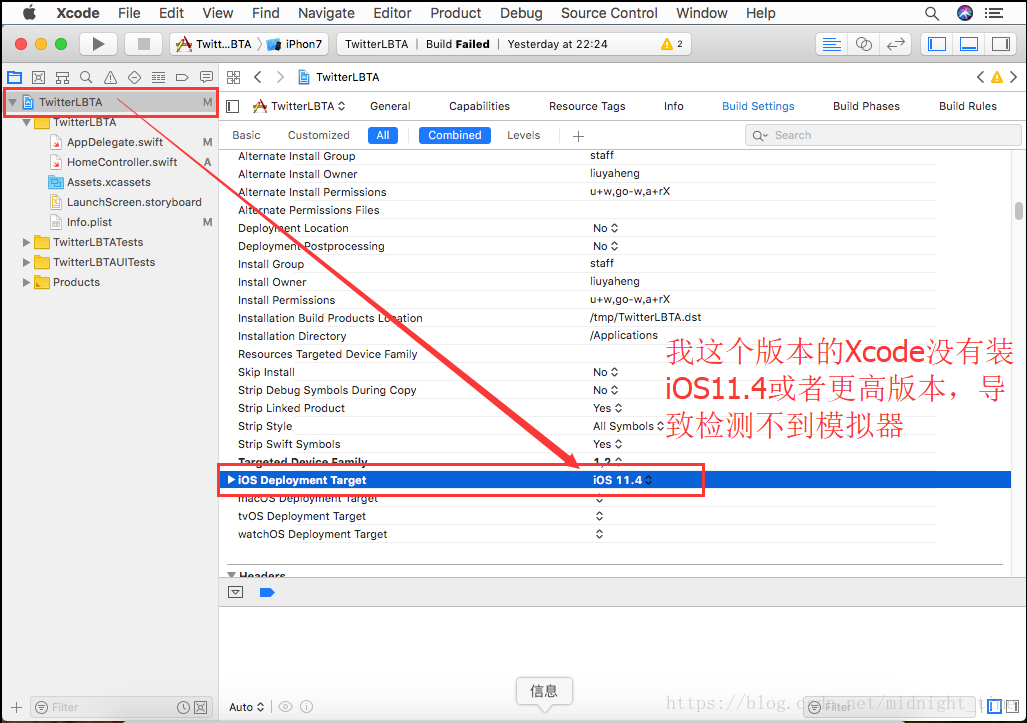
Task: Stop the running build
Action: [143, 44]
